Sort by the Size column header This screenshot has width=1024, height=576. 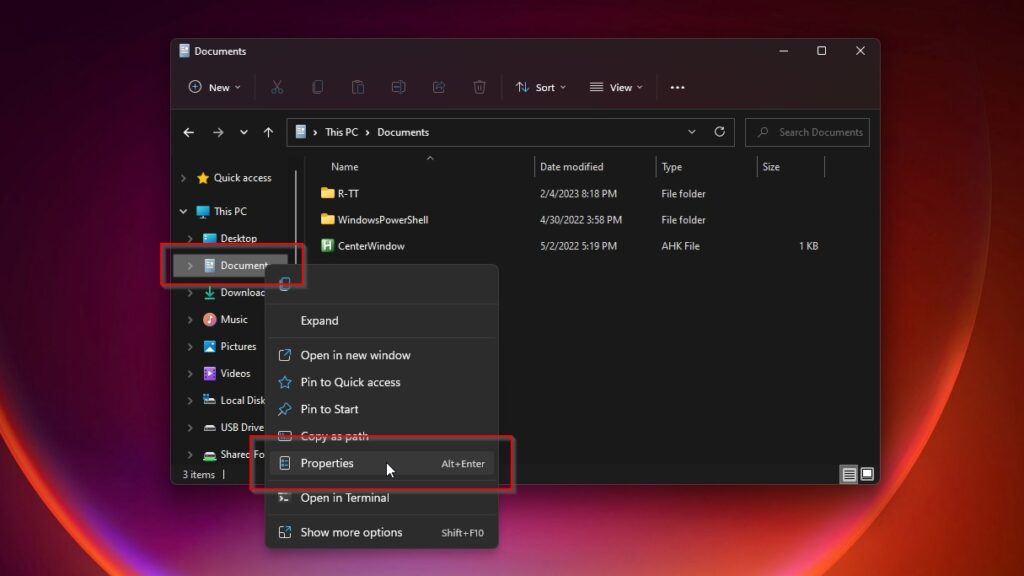771,167
